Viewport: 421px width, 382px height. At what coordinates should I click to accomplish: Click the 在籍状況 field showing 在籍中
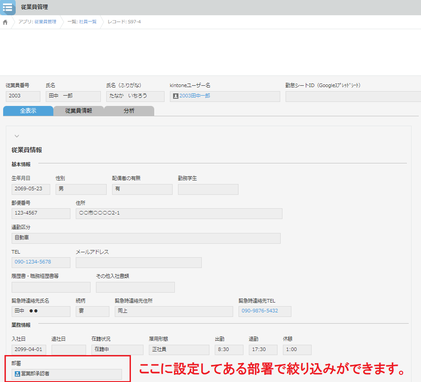[117, 349]
